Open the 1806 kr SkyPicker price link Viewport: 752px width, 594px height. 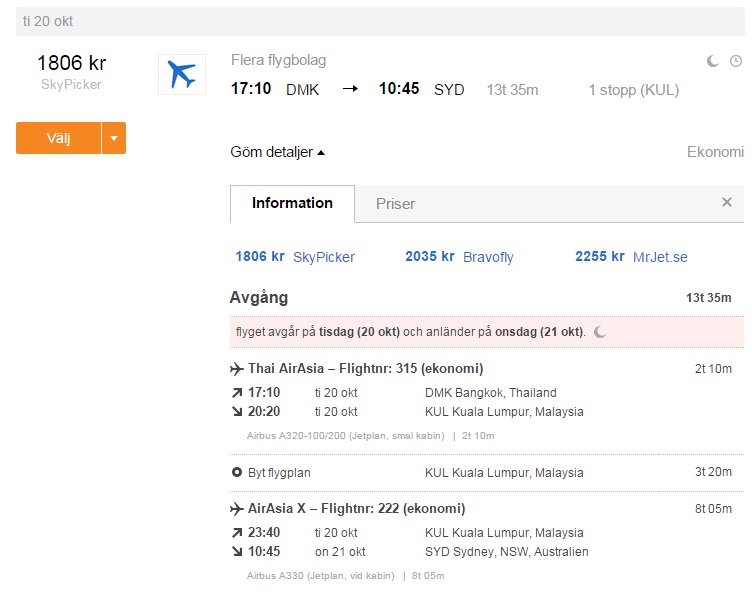(x=295, y=257)
